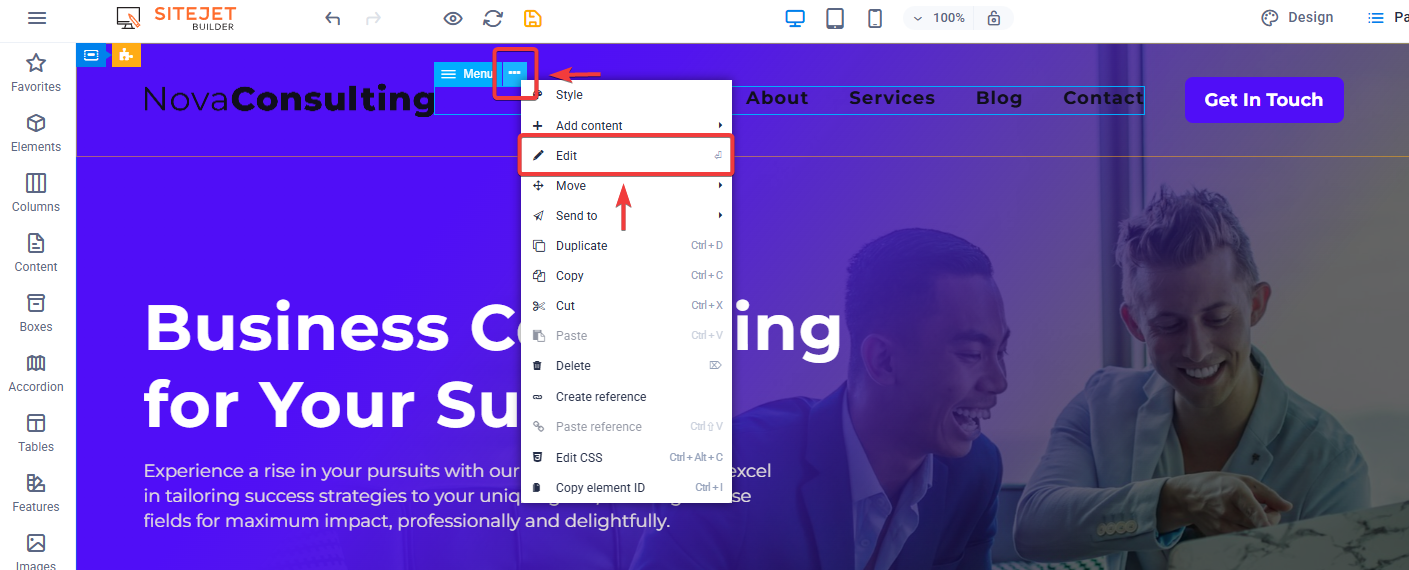Choose Style from the context menu
Image resolution: width=1409 pixels, height=570 pixels.
pyautogui.click(x=626, y=95)
